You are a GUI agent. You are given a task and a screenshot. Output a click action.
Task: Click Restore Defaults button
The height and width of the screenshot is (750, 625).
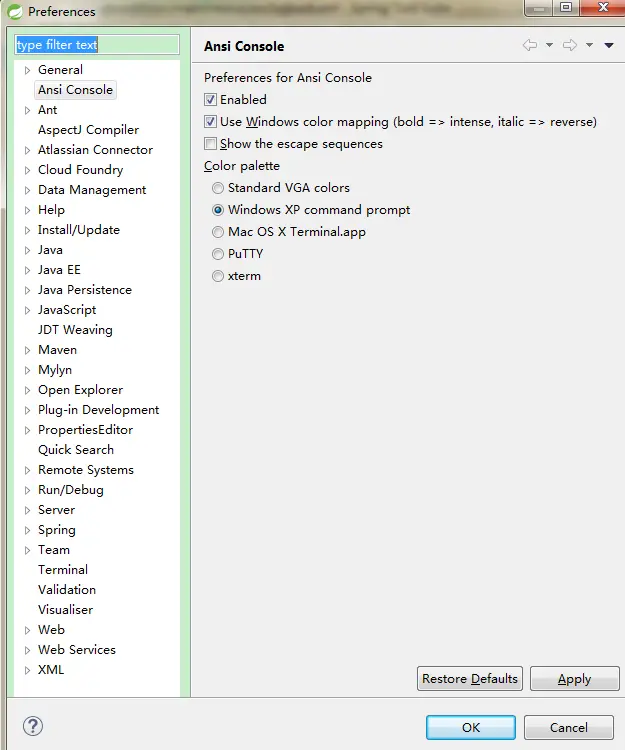[470, 679]
